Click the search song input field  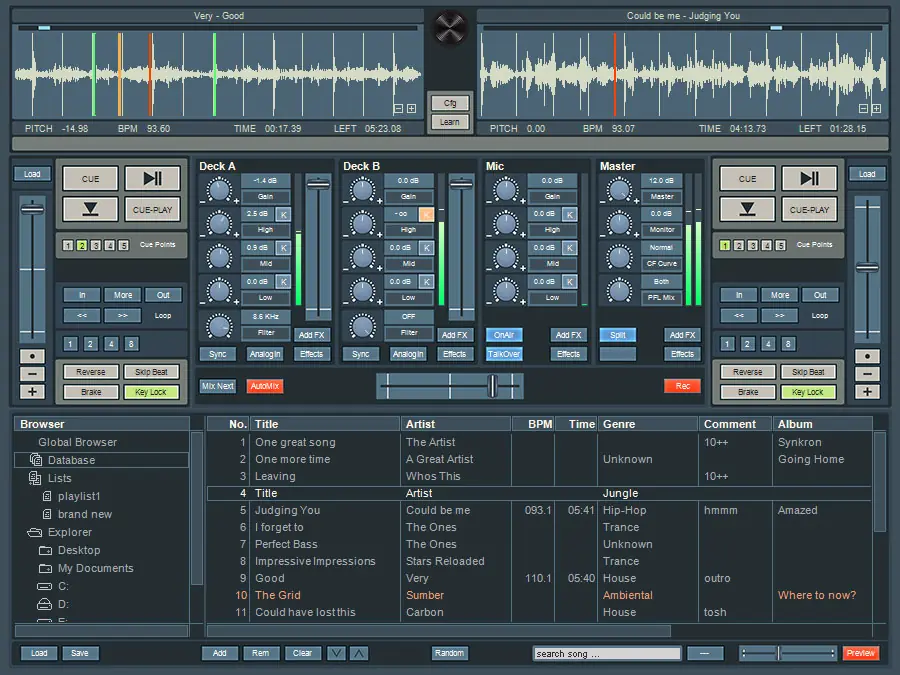[x=607, y=654]
